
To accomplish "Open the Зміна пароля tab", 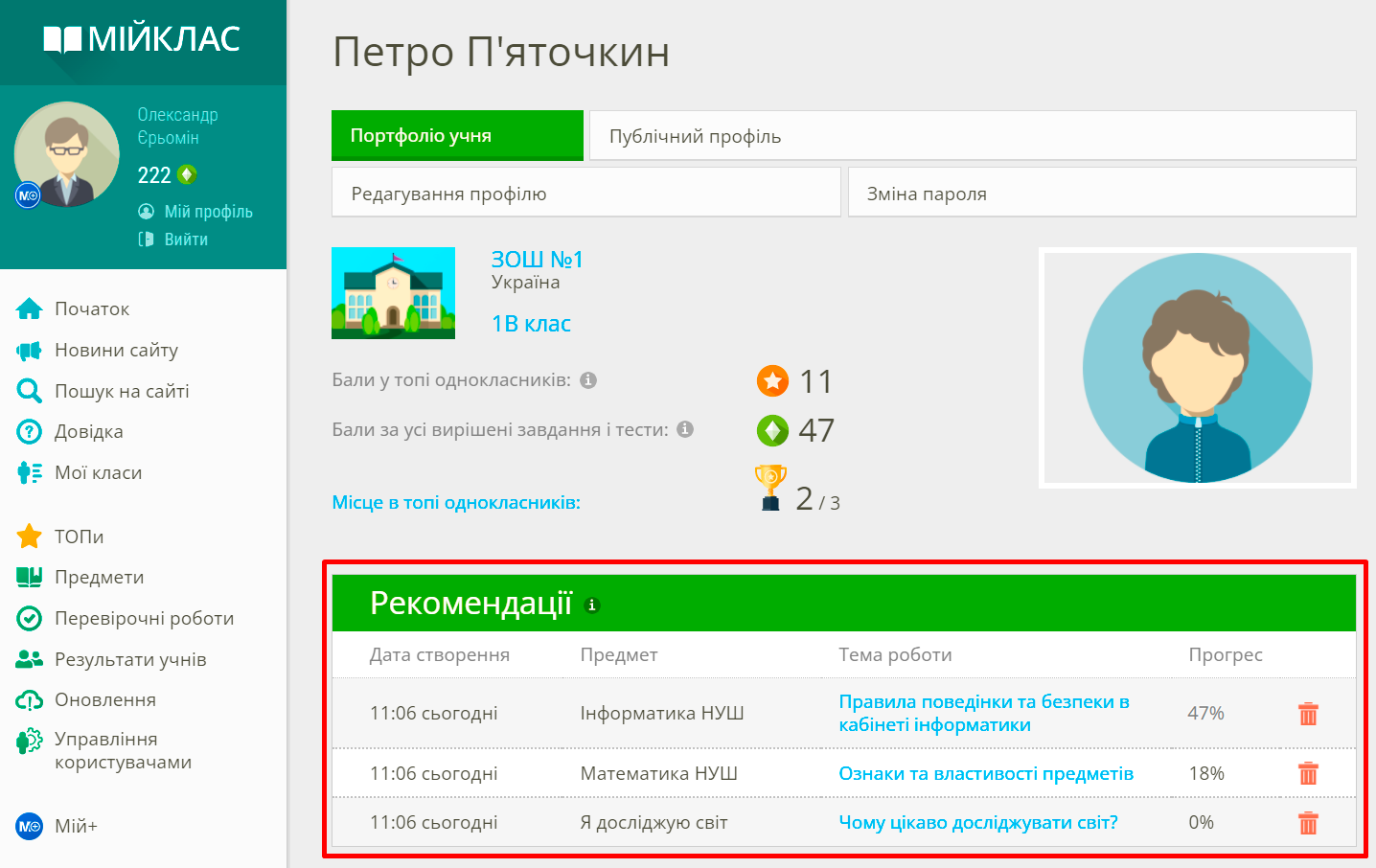I will 1101,194.
